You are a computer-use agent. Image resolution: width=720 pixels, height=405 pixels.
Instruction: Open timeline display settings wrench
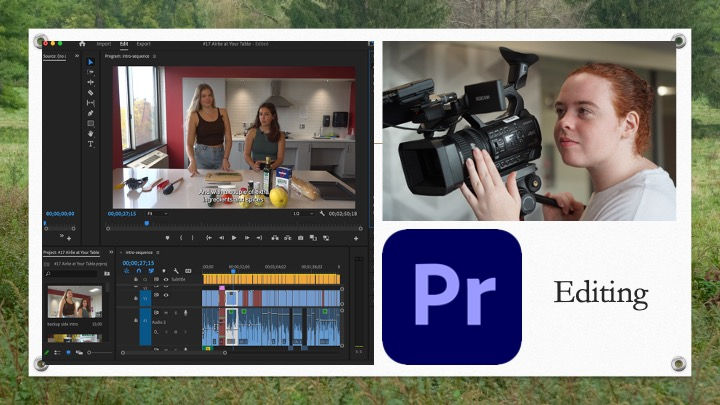[x=176, y=271]
